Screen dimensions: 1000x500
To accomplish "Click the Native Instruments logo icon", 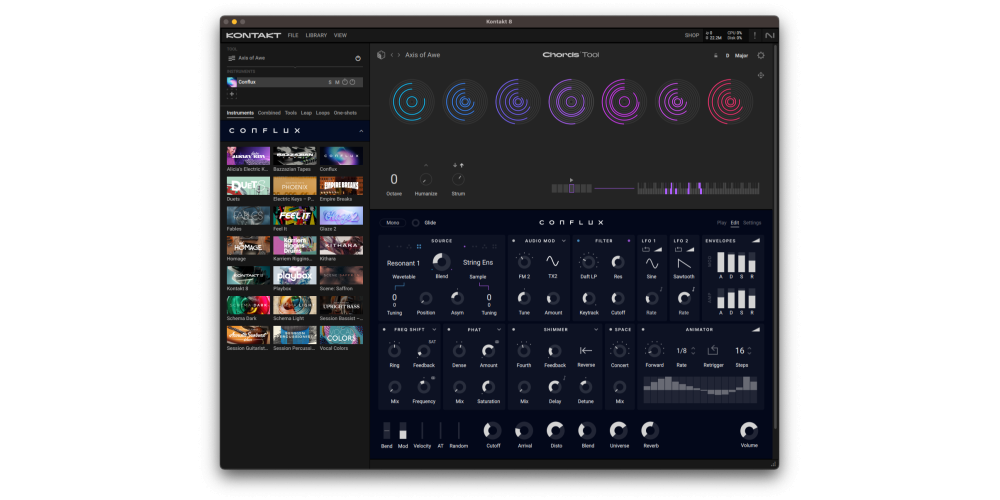I will coord(770,35).
